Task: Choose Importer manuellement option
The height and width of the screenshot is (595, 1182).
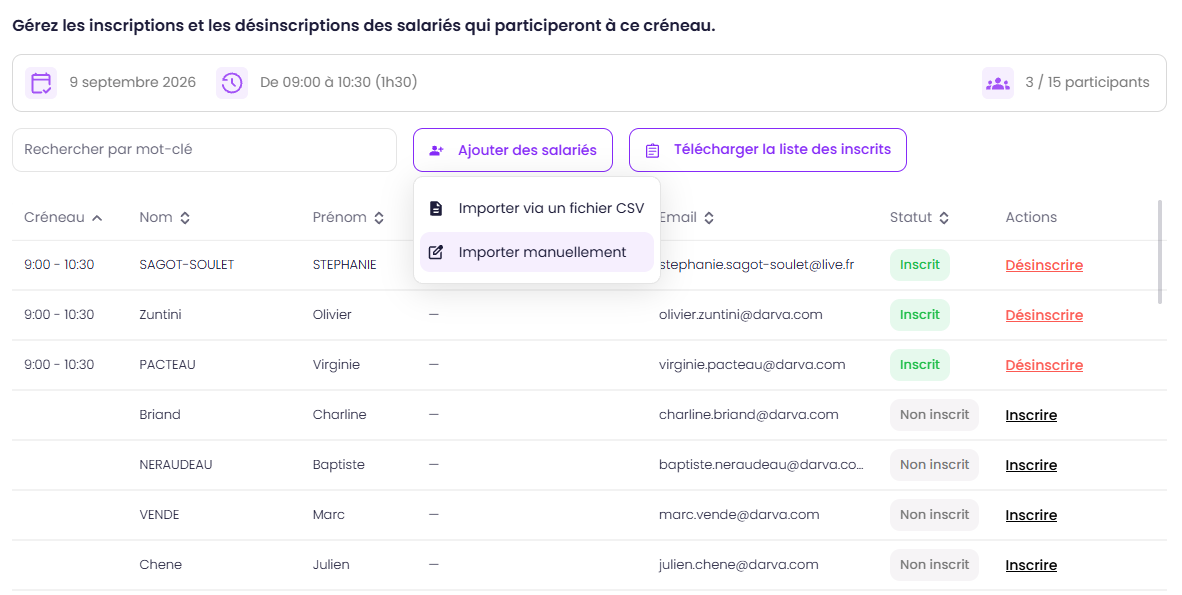Action: pos(537,252)
